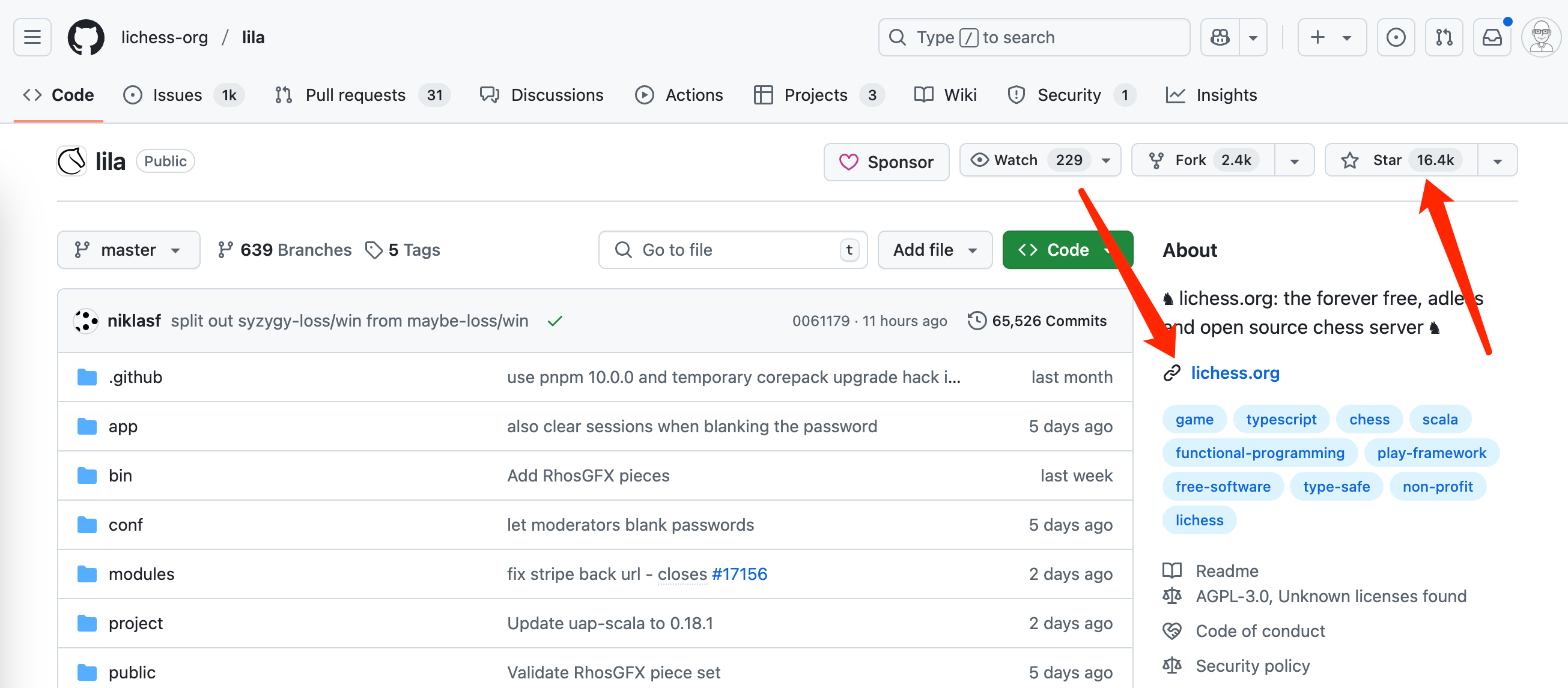View 639 Branches
This screenshot has width=1568, height=688.
tap(284, 249)
